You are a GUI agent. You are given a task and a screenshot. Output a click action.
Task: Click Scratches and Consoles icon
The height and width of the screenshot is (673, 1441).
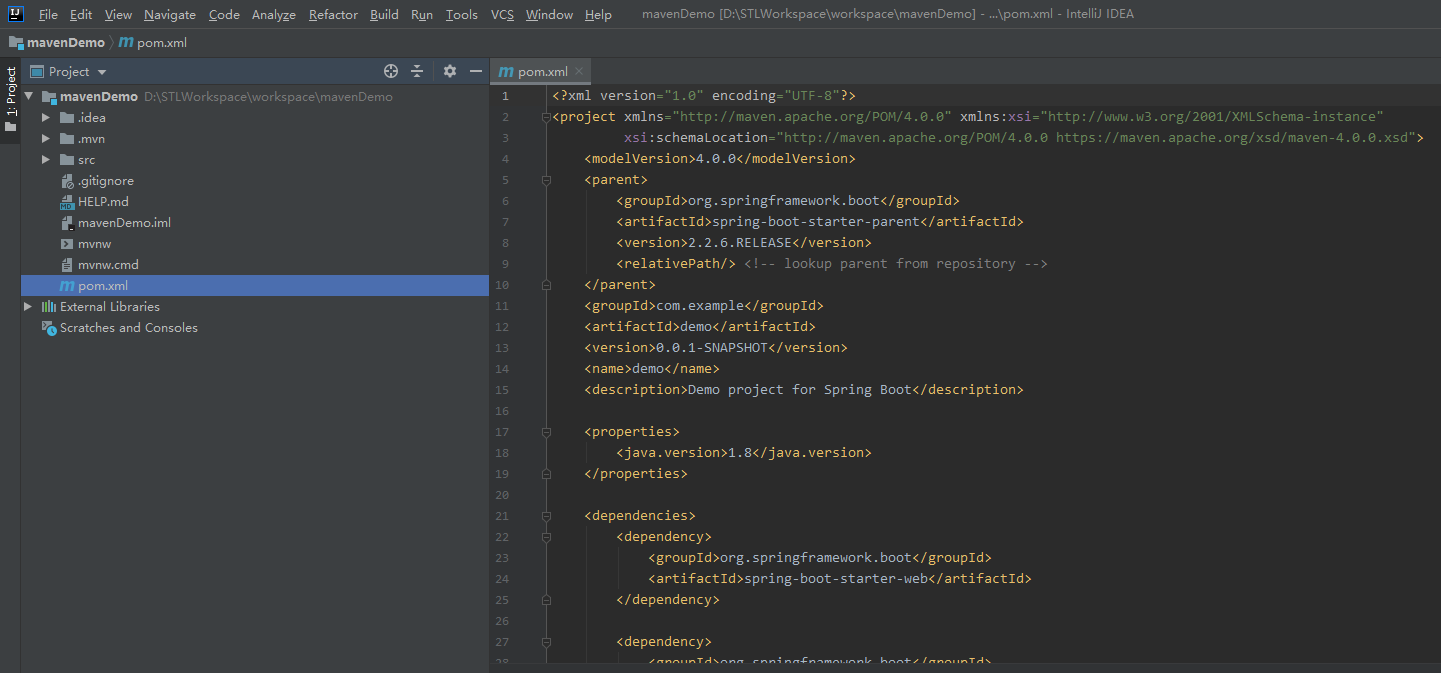click(48, 328)
